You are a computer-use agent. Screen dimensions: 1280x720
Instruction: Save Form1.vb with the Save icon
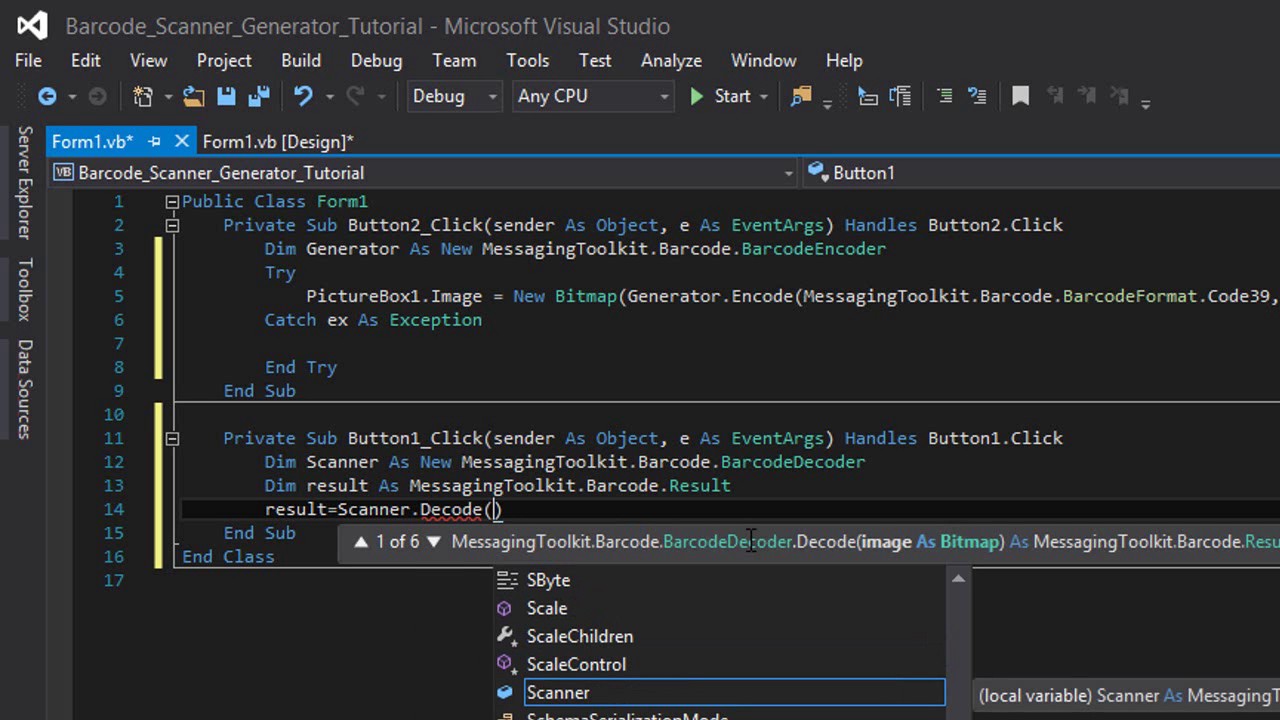tap(226, 96)
